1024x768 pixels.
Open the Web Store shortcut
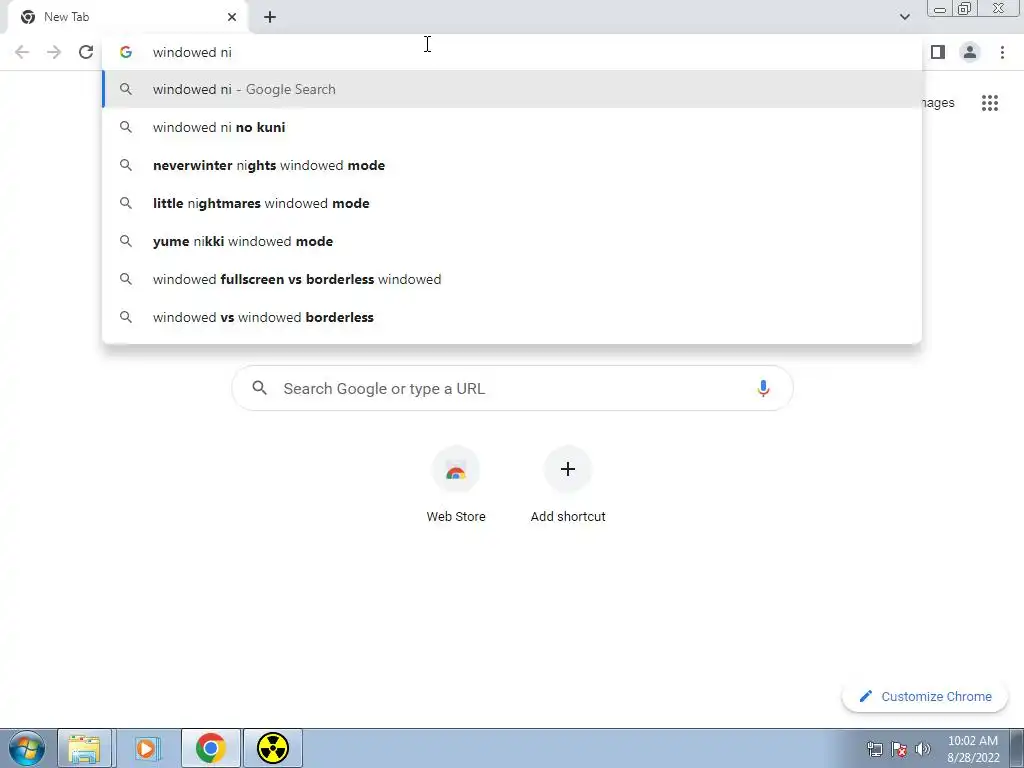tap(456, 486)
